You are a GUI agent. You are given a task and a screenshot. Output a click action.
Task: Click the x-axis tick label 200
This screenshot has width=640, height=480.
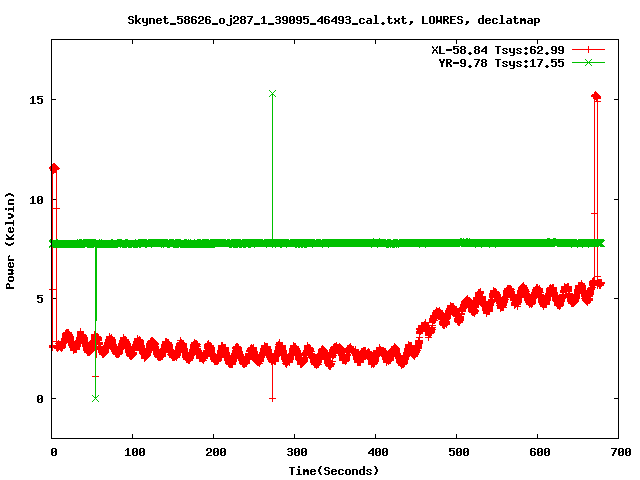[216, 452]
